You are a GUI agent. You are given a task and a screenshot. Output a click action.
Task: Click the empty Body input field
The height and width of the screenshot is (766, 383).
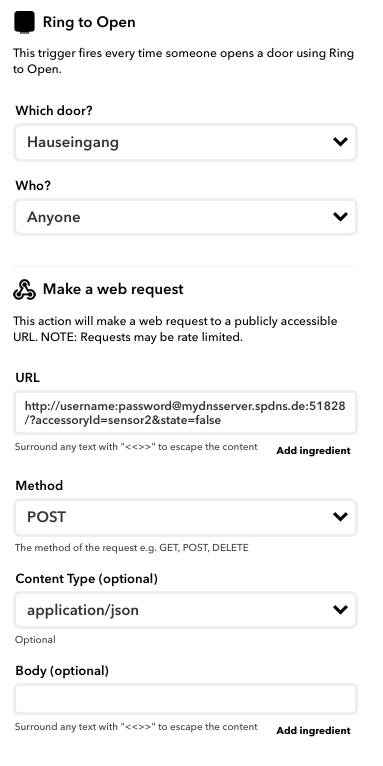tap(186, 699)
